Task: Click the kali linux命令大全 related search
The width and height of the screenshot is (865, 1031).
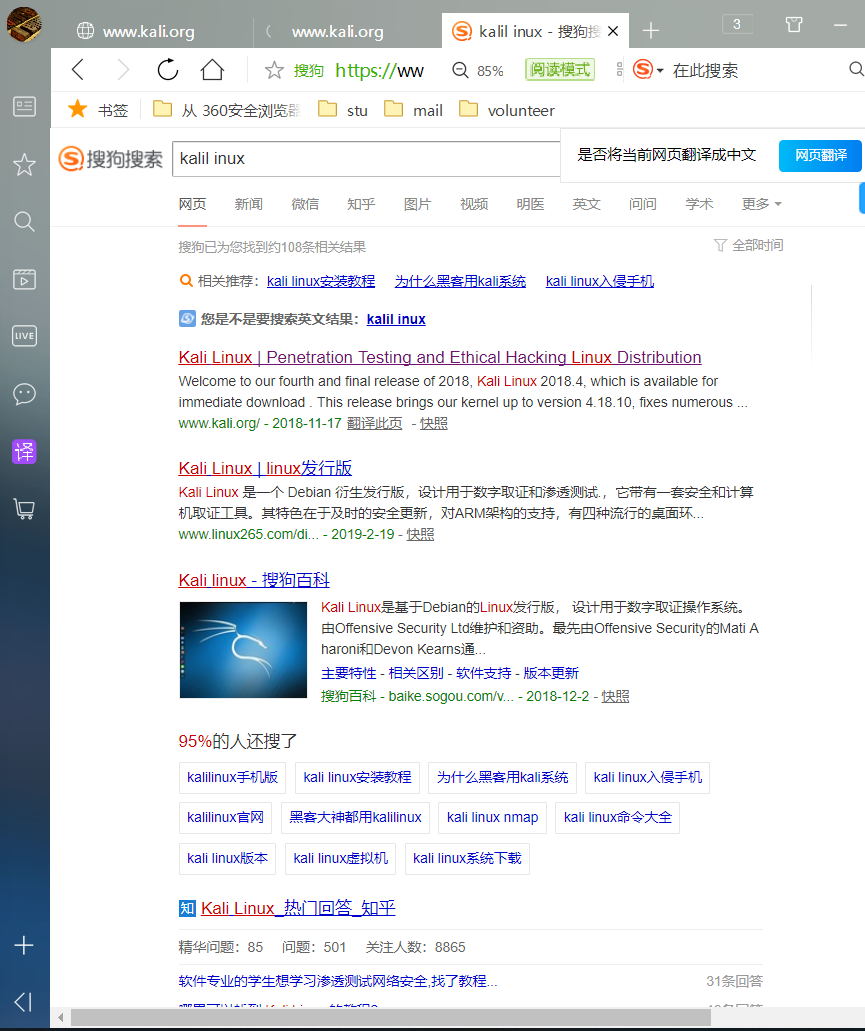Action: (618, 817)
